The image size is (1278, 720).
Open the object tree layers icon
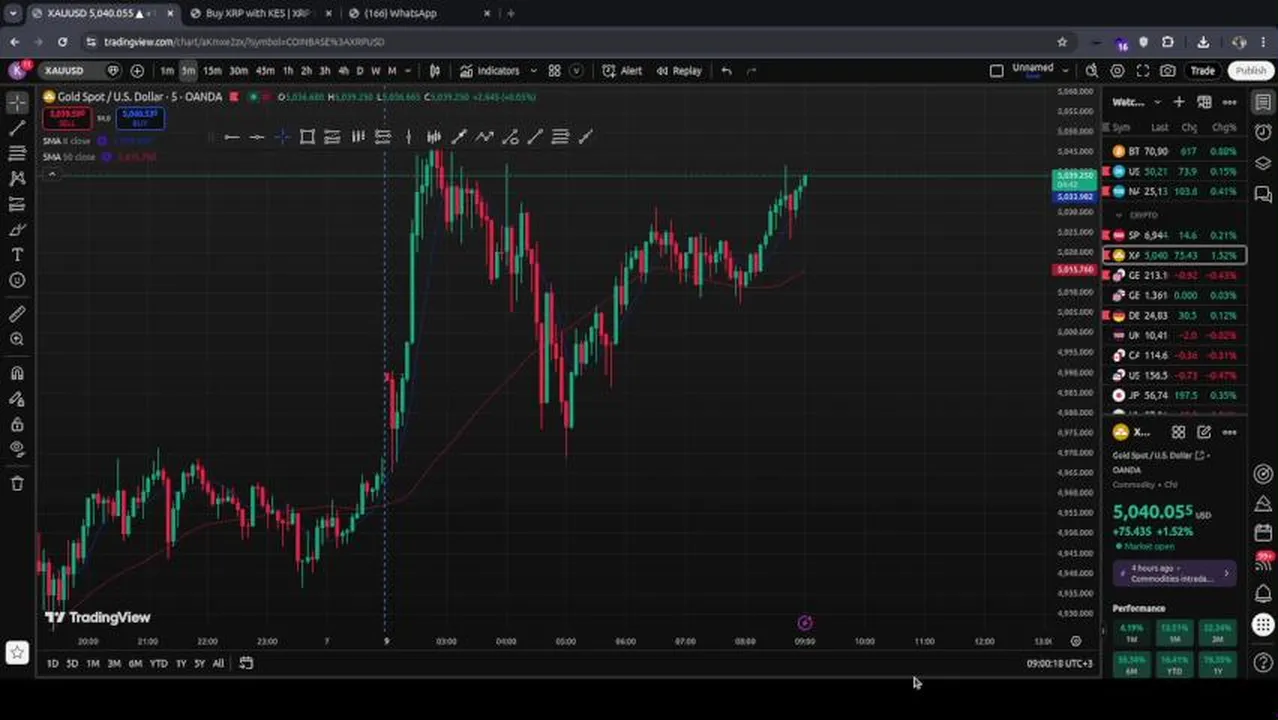click(x=1263, y=164)
